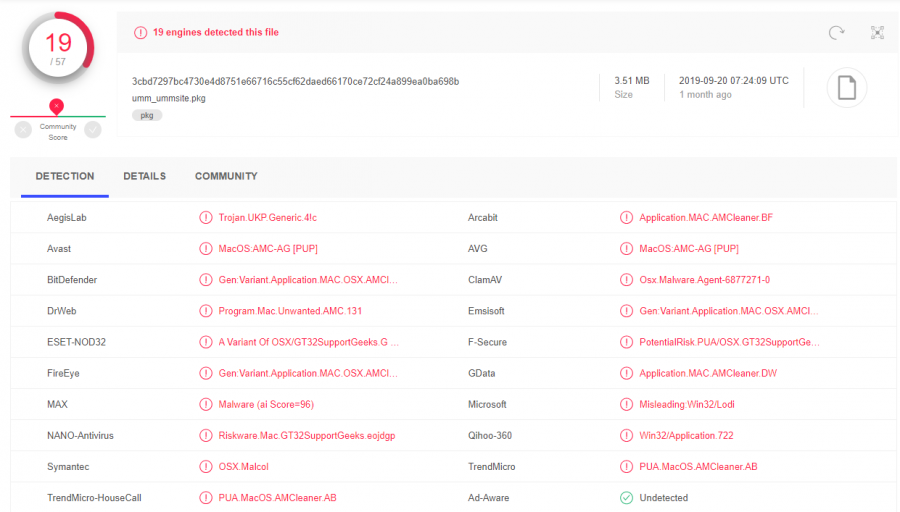Click warning icon in MAX row
Viewport: 900px width, 512px height.
pyautogui.click(x=205, y=404)
